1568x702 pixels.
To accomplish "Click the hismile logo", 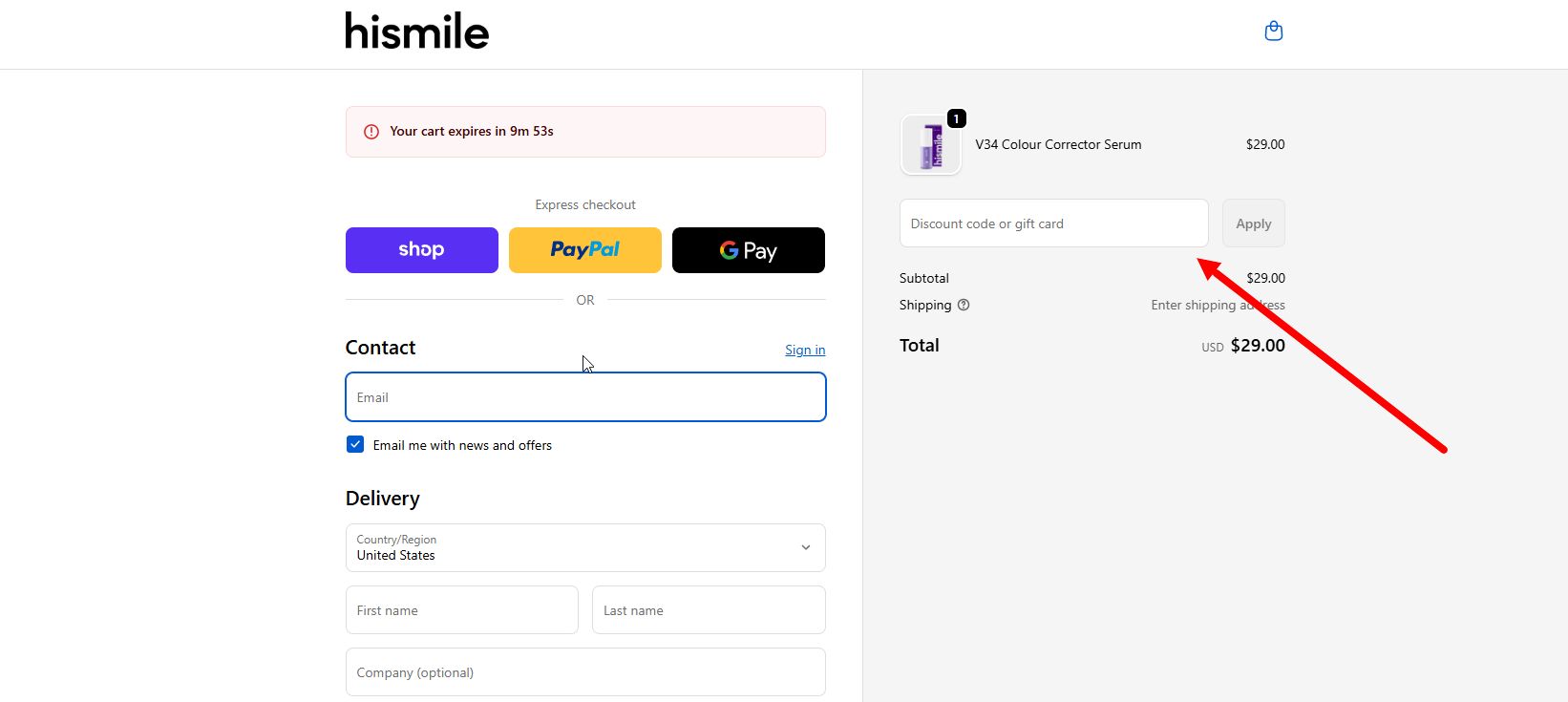I will click(x=416, y=32).
